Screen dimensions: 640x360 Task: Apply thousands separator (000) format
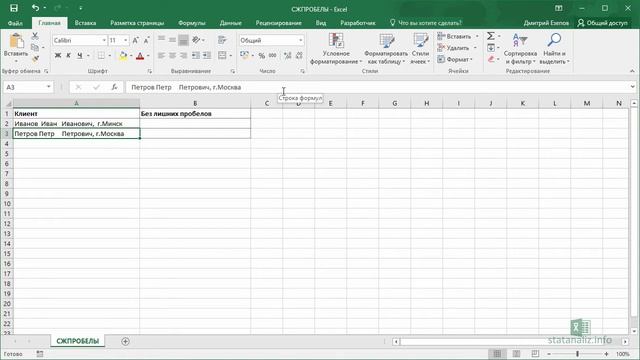coord(273,56)
